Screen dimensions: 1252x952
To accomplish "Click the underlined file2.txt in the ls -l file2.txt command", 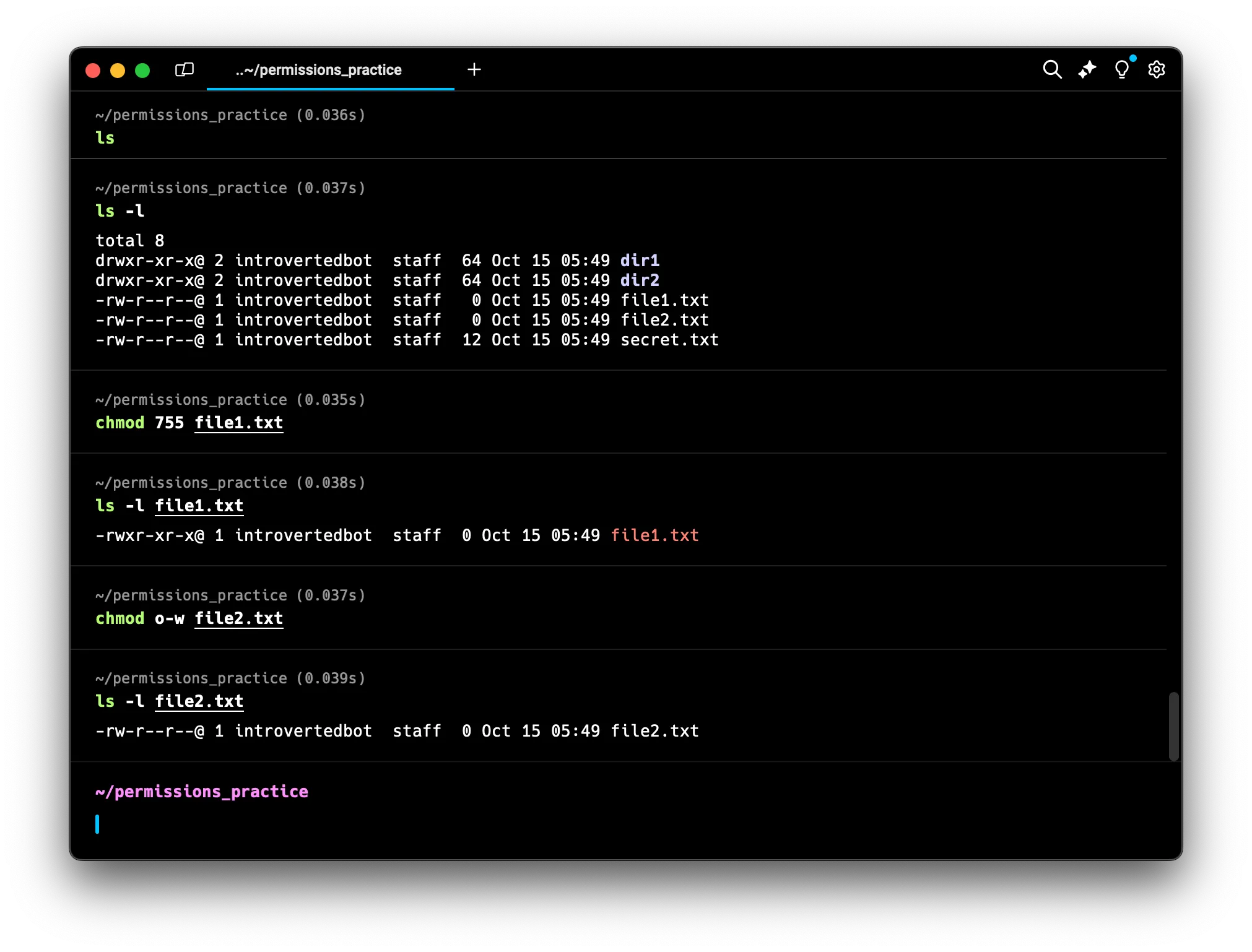I will point(199,701).
